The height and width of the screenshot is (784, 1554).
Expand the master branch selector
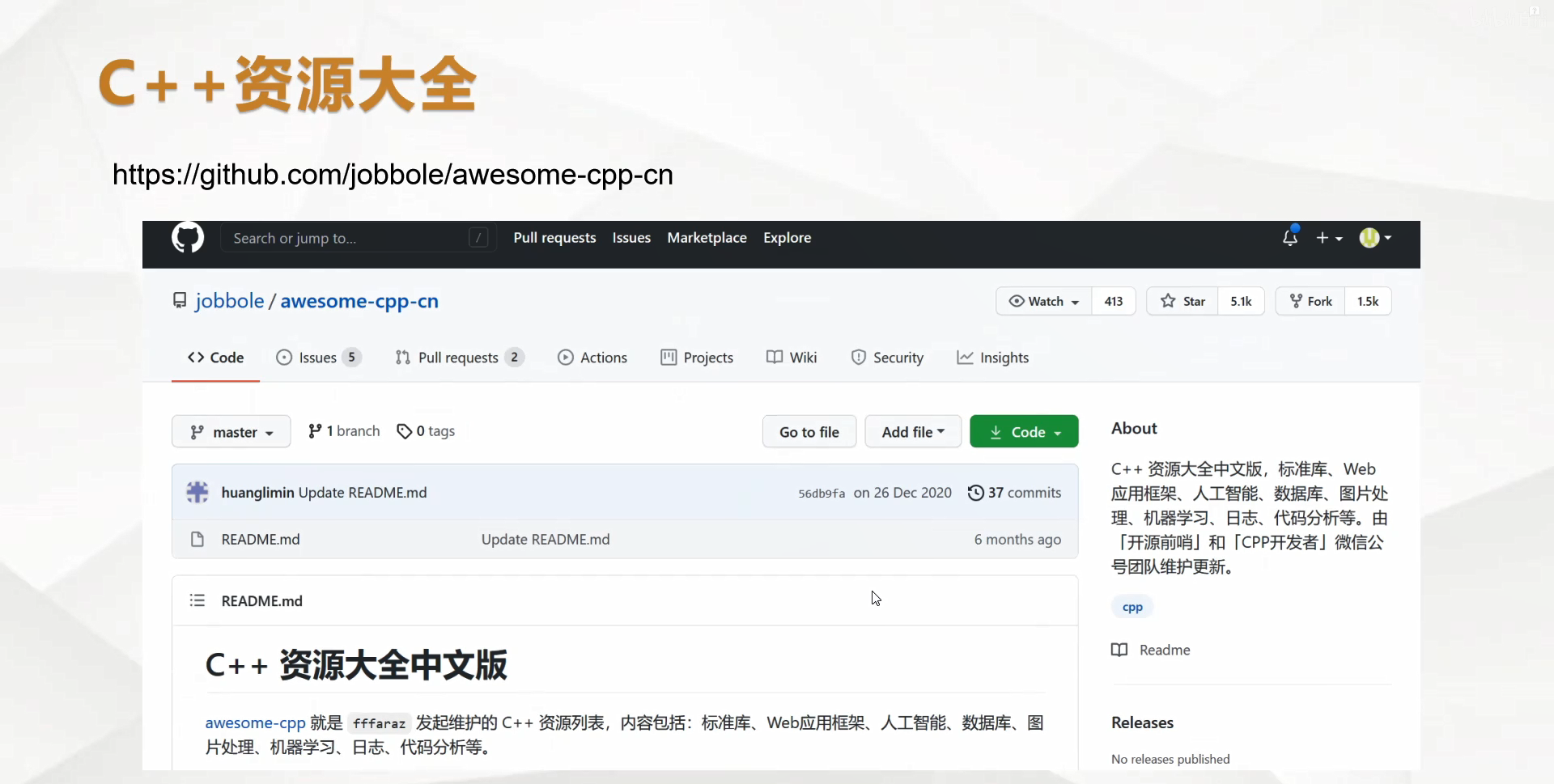pyautogui.click(x=231, y=432)
